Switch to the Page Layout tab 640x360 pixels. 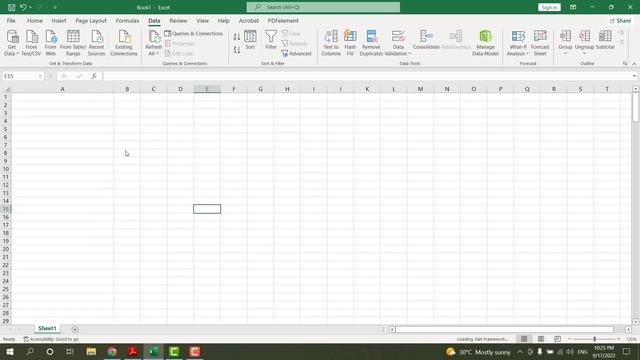91,20
